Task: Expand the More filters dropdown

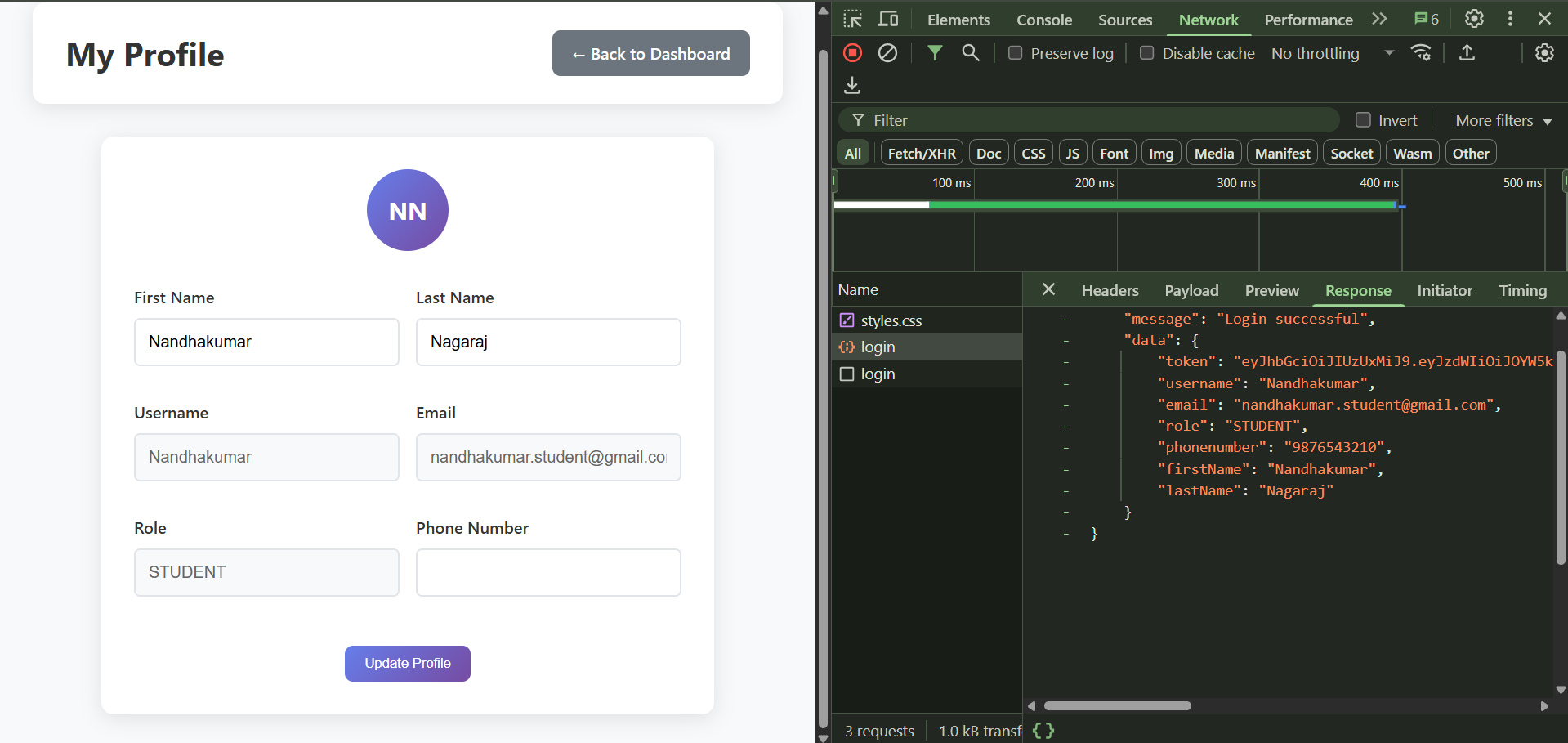Action: [1503, 120]
